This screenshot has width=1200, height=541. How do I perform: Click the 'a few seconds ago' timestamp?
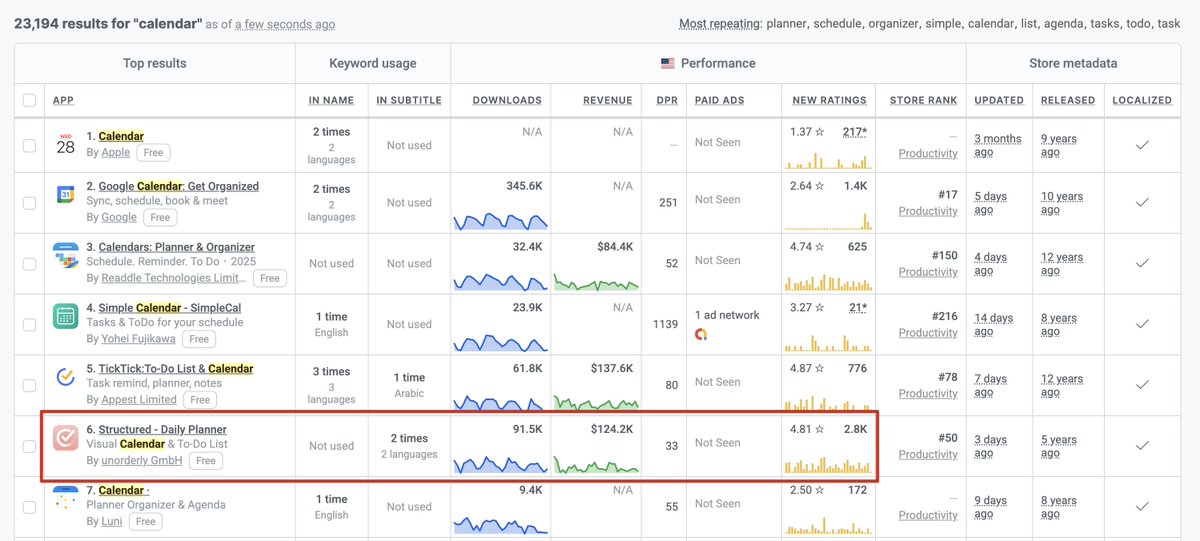285,24
